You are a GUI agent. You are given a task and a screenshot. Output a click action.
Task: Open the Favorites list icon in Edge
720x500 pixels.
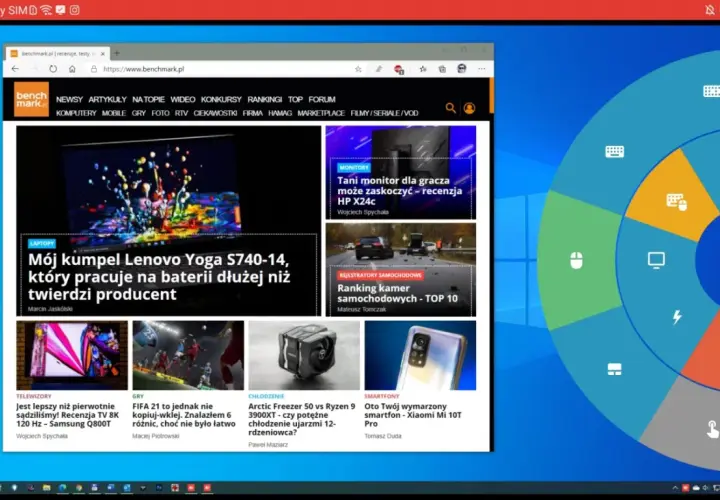[422, 69]
